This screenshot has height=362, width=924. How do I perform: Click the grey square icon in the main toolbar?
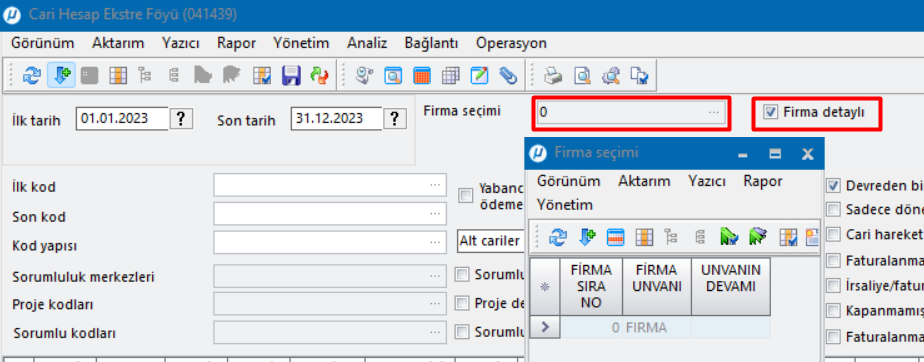click(x=90, y=75)
